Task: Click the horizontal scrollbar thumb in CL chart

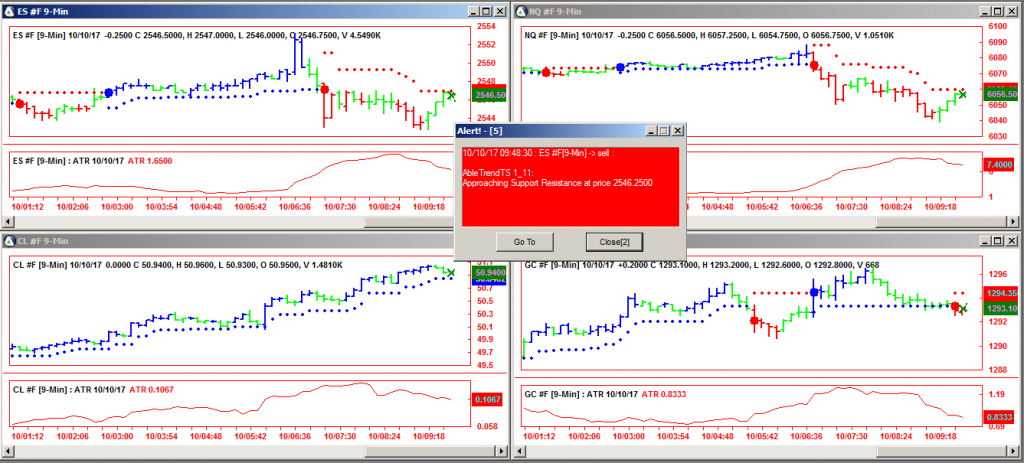Action: (428, 451)
